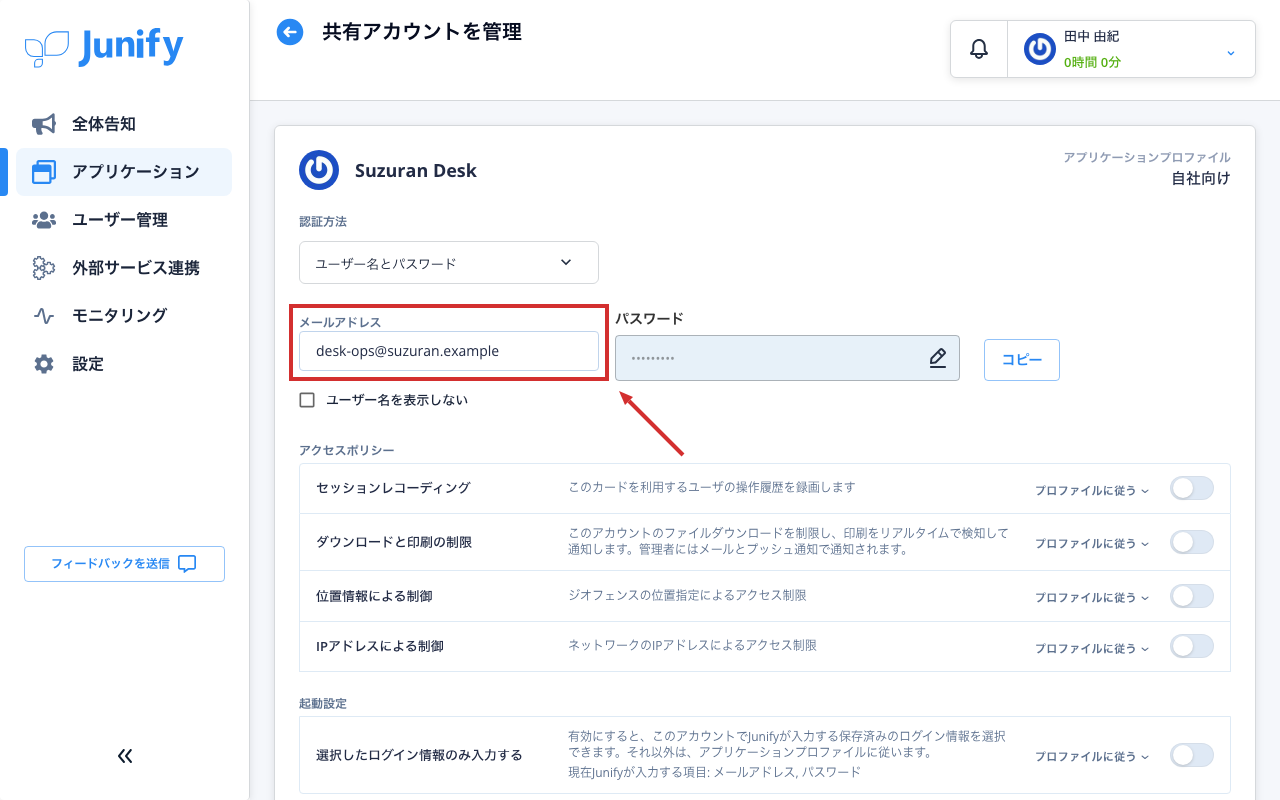Click the アプリケーション window icon

pyautogui.click(x=44, y=172)
